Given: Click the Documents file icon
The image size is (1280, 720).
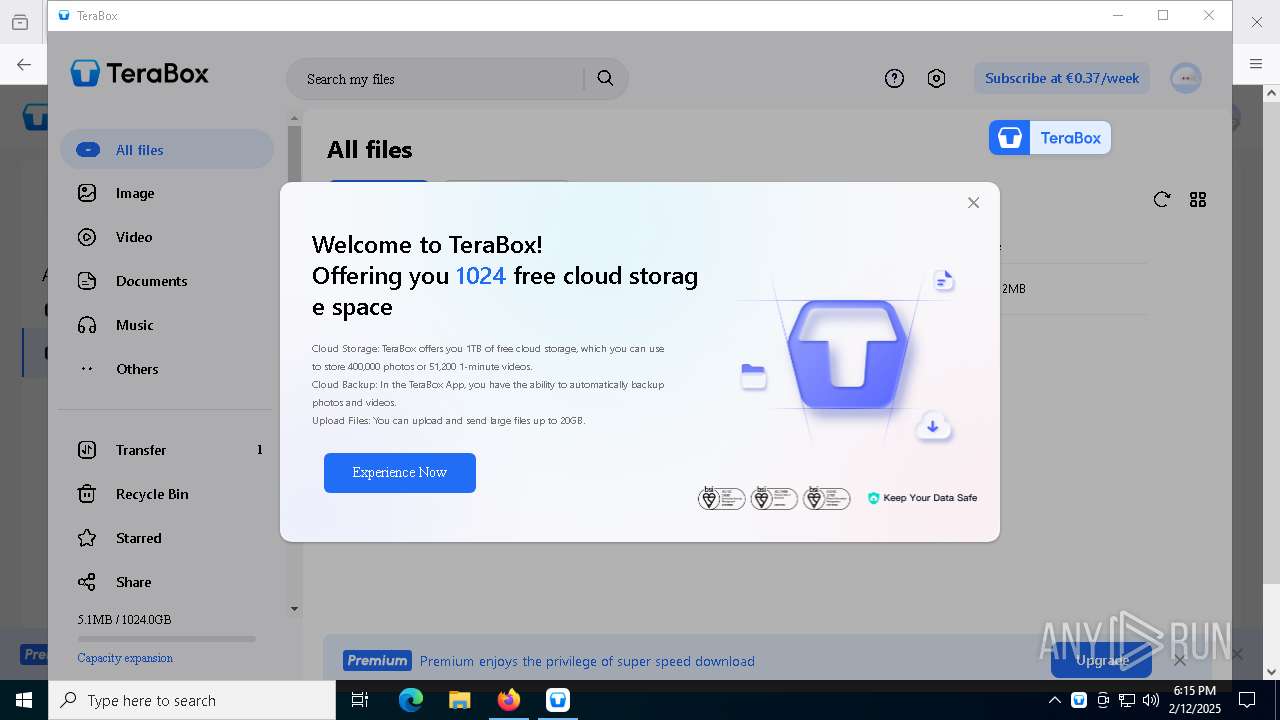Looking at the screenshot, I should (x=87, y=281).
